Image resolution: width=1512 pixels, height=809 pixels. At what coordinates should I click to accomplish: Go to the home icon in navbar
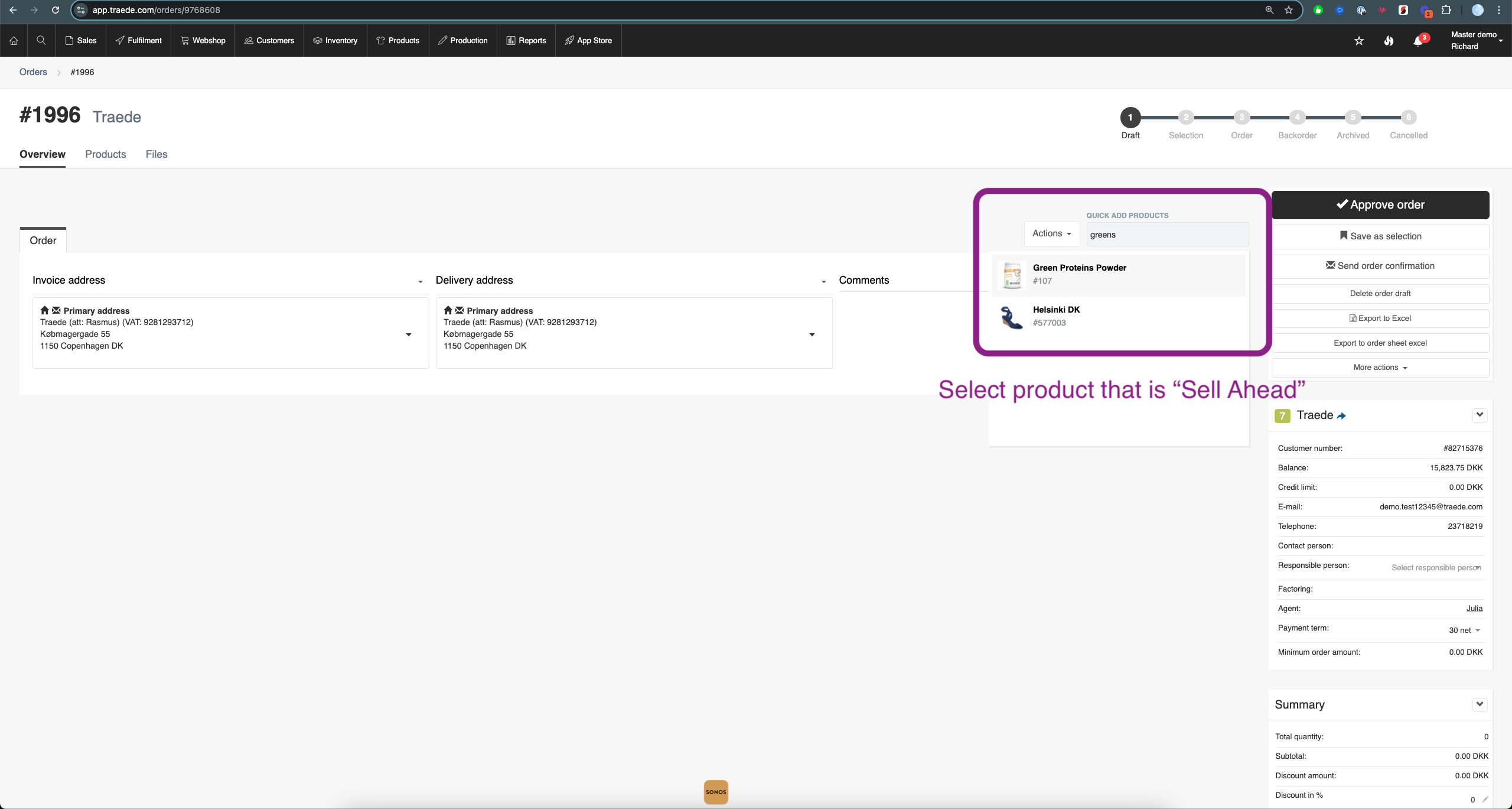tap(14, 41)
